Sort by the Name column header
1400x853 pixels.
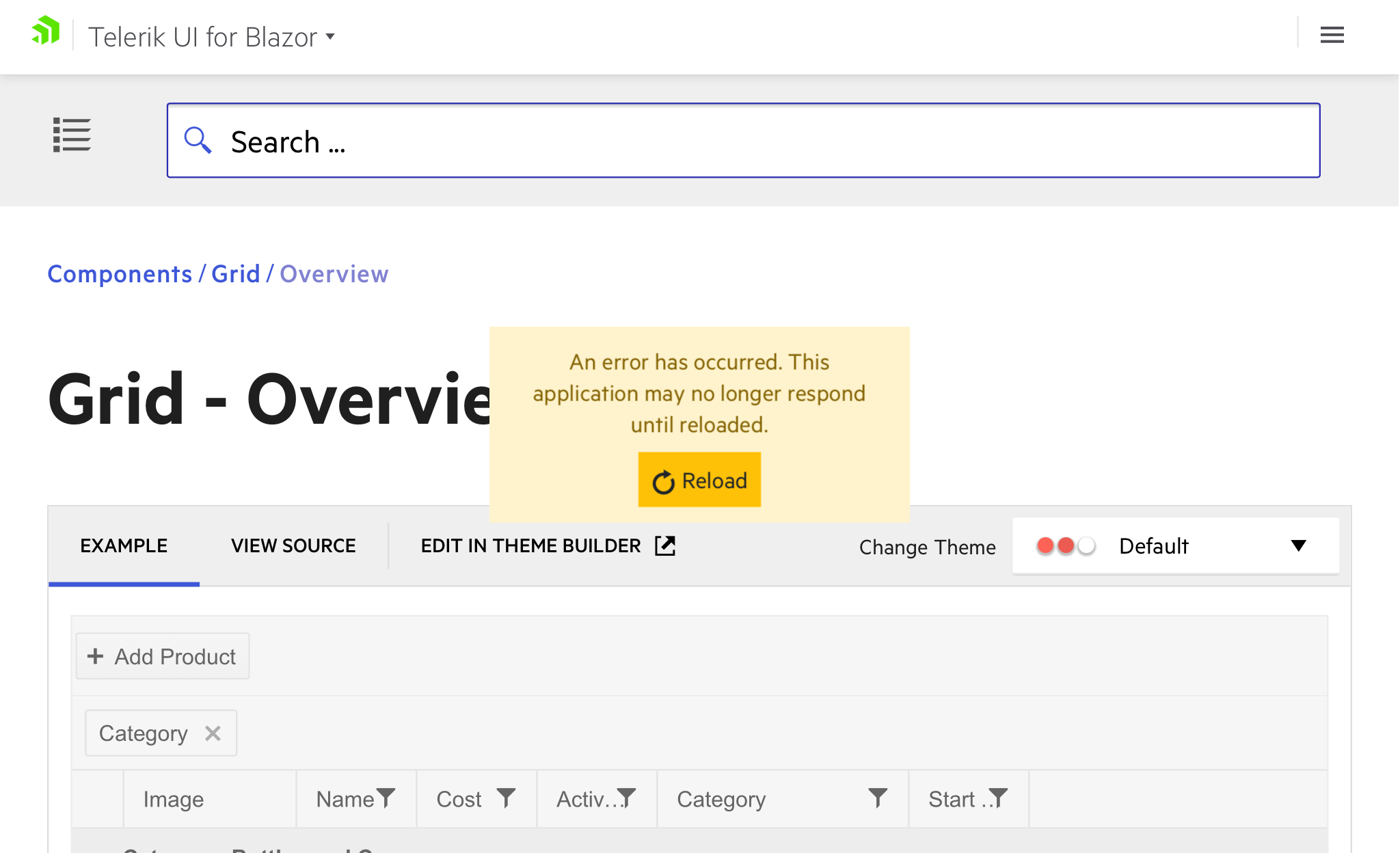[x=345, y=799]
